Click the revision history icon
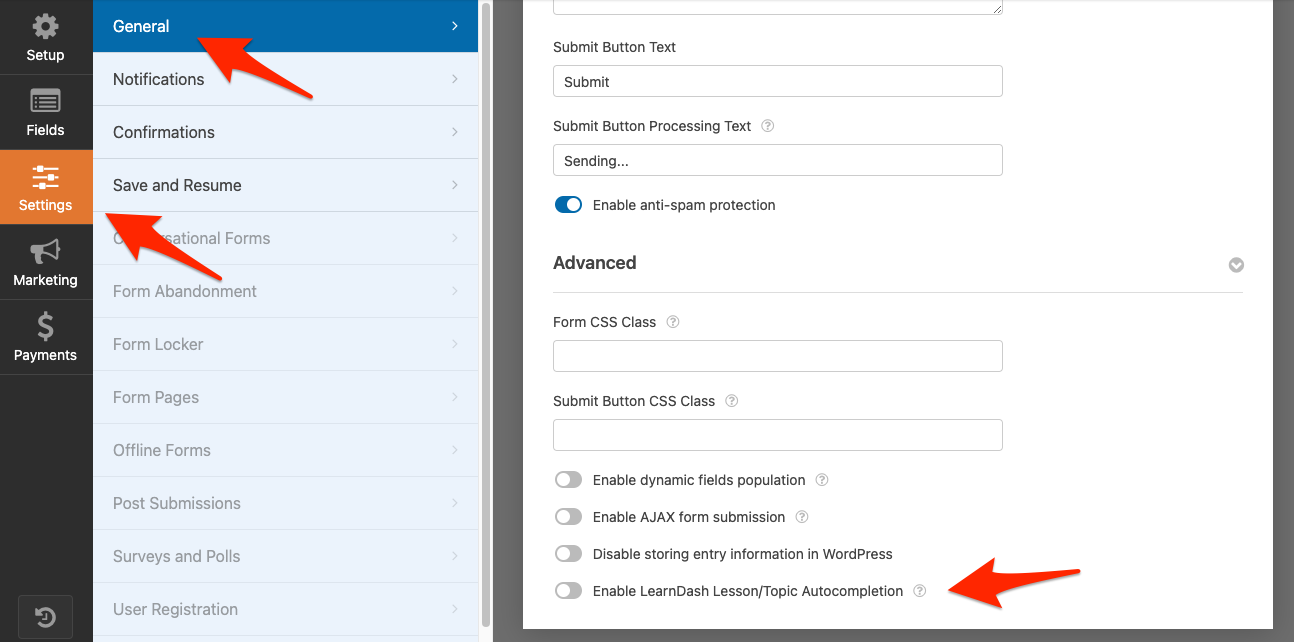 point(45,615)
